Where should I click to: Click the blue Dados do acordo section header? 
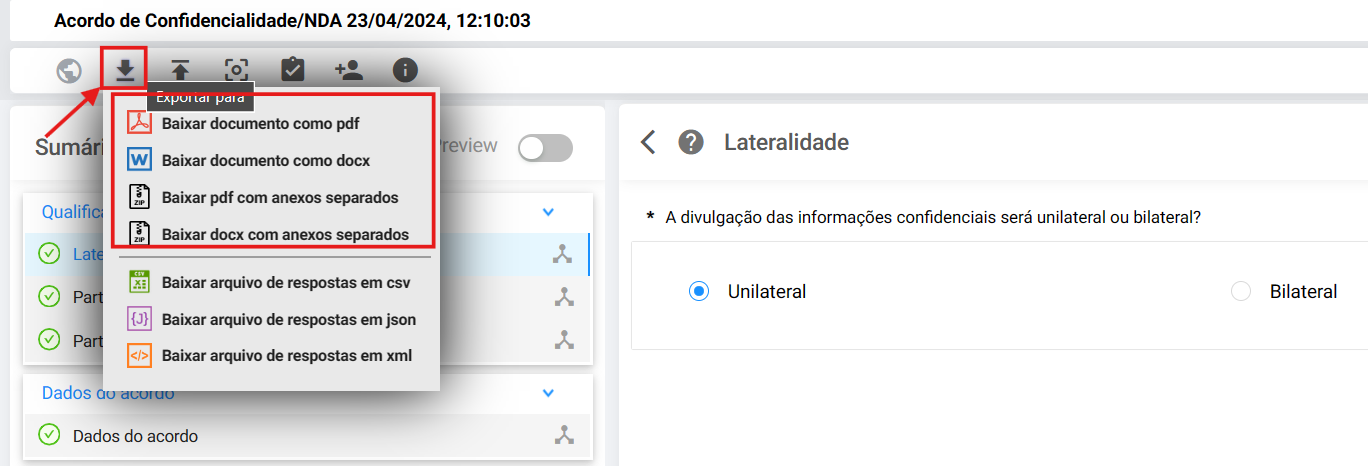click(108, 393)
